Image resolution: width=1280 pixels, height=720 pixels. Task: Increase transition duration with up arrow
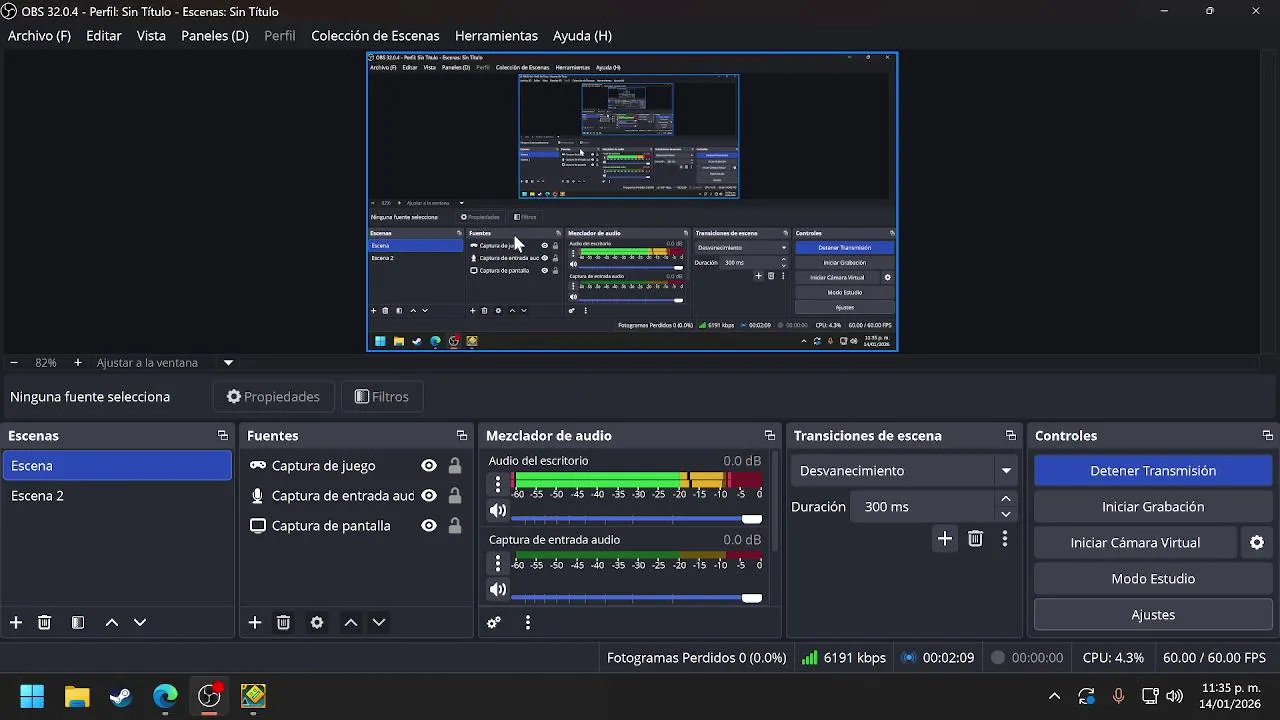1006,499
